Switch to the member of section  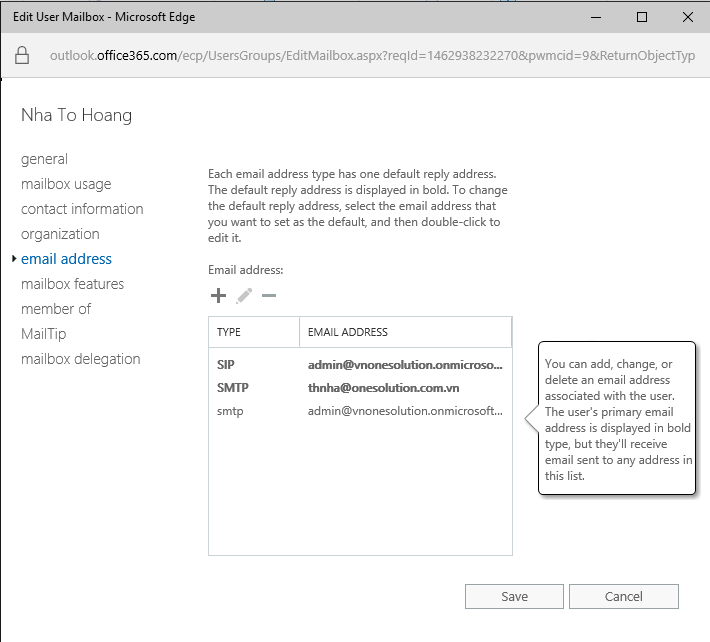pos(56,309)
